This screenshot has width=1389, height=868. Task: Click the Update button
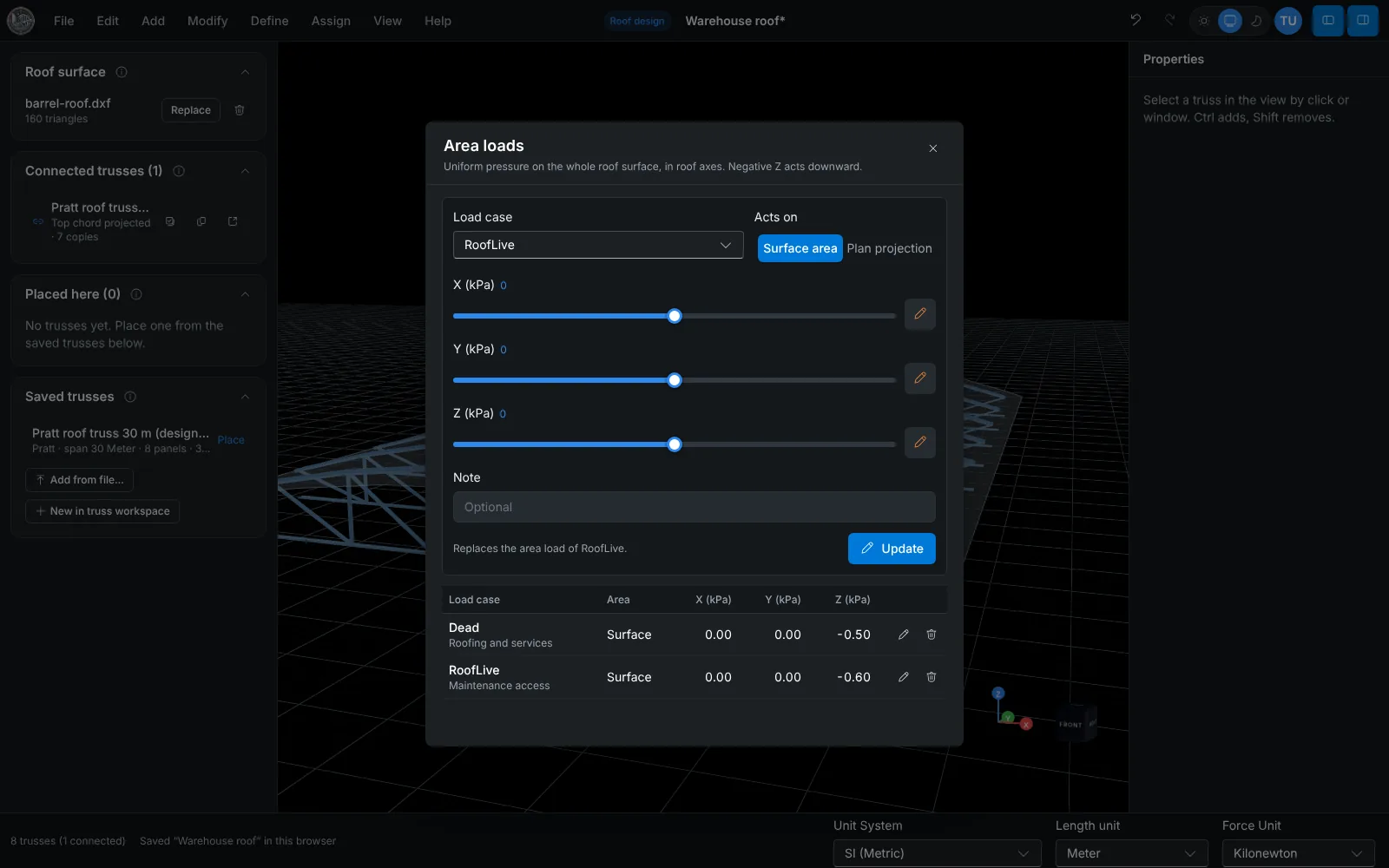[892, 549]
